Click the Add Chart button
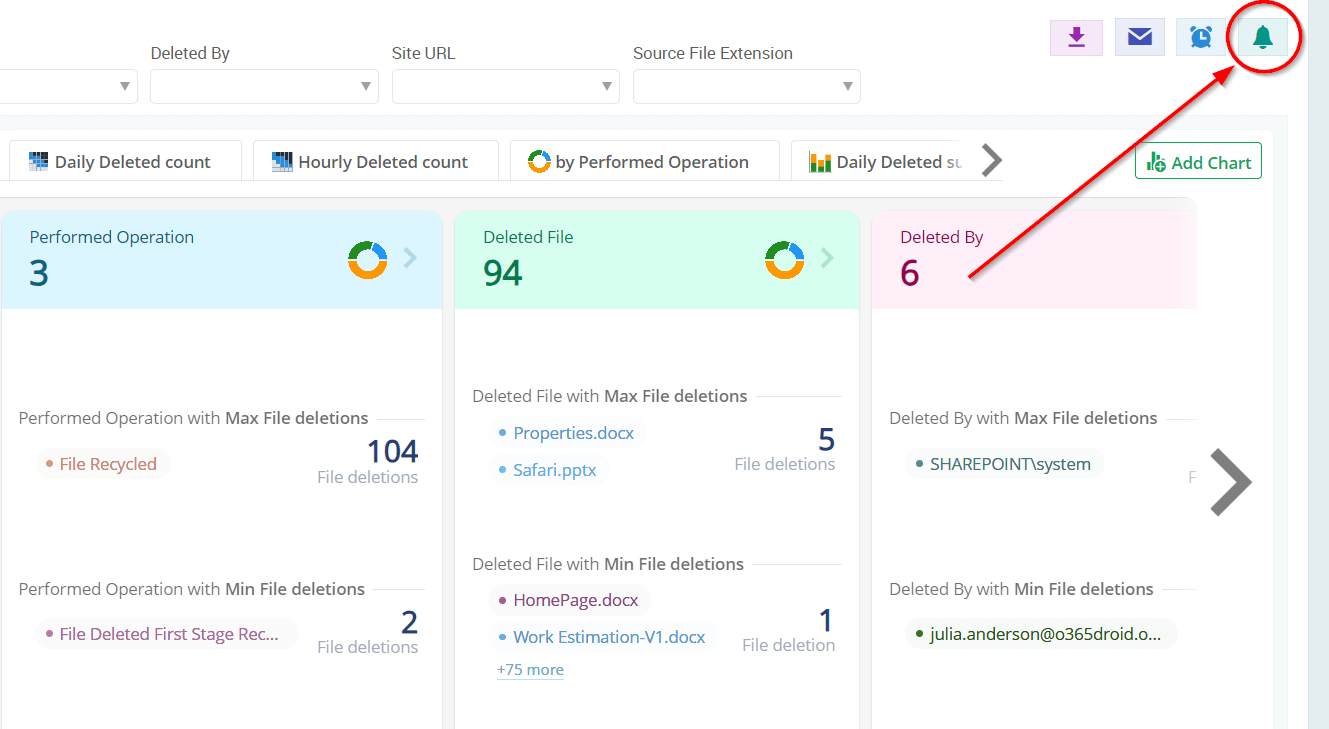 tap(1198, 162)
